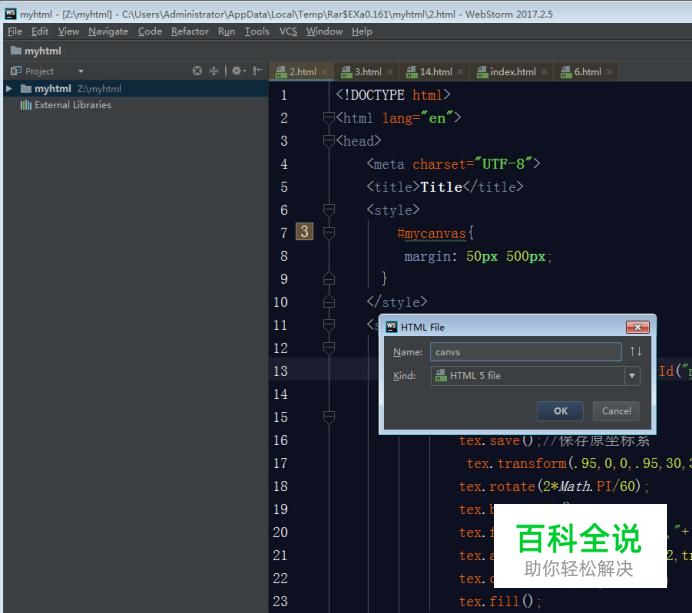The image size is (692, 613).
Task: Click the up-down sort arrows beside Name field
Action: [636, 352]
